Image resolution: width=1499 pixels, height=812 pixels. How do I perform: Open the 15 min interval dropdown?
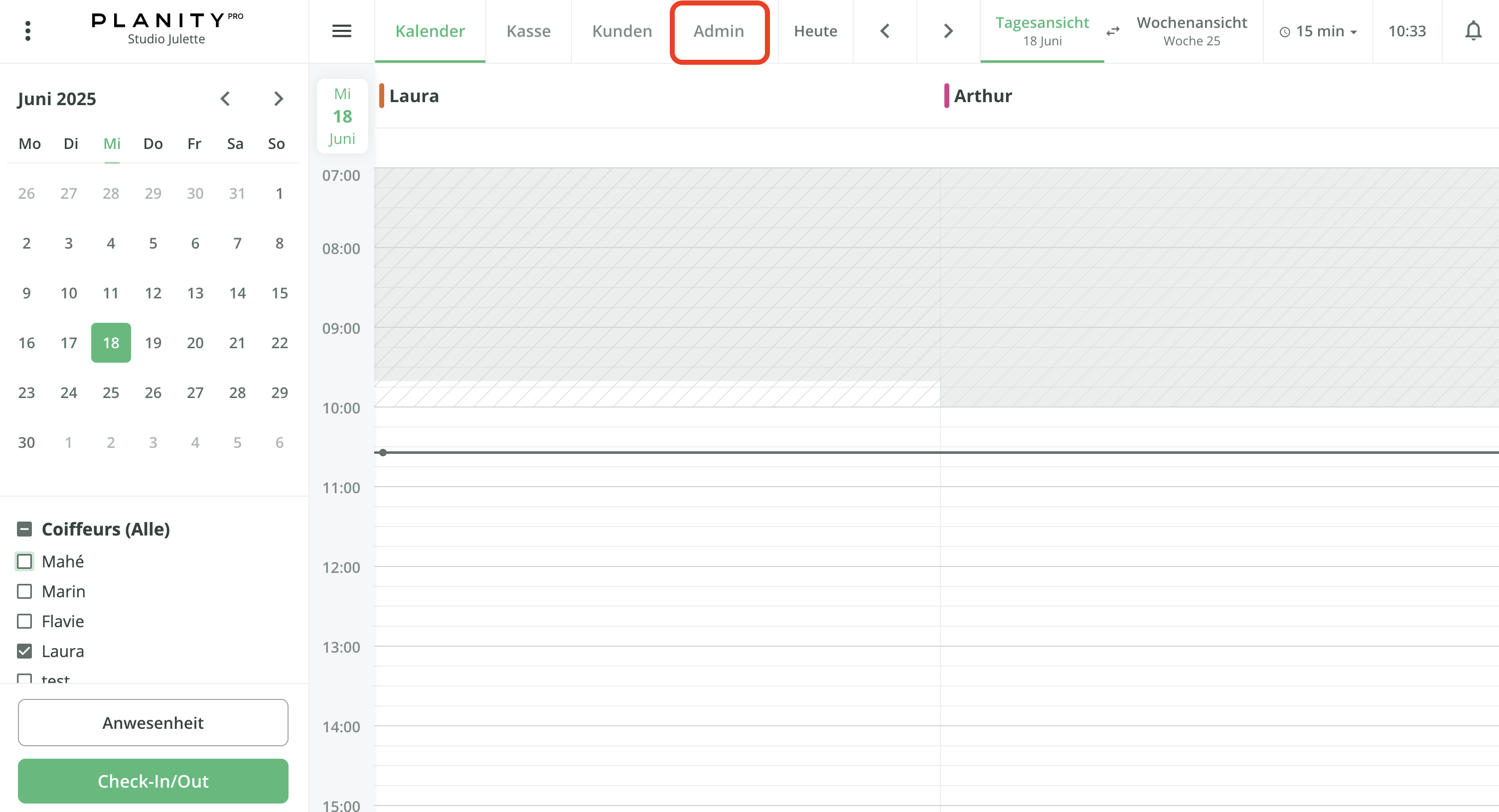pyautogui.click(x=1318, y=31)
